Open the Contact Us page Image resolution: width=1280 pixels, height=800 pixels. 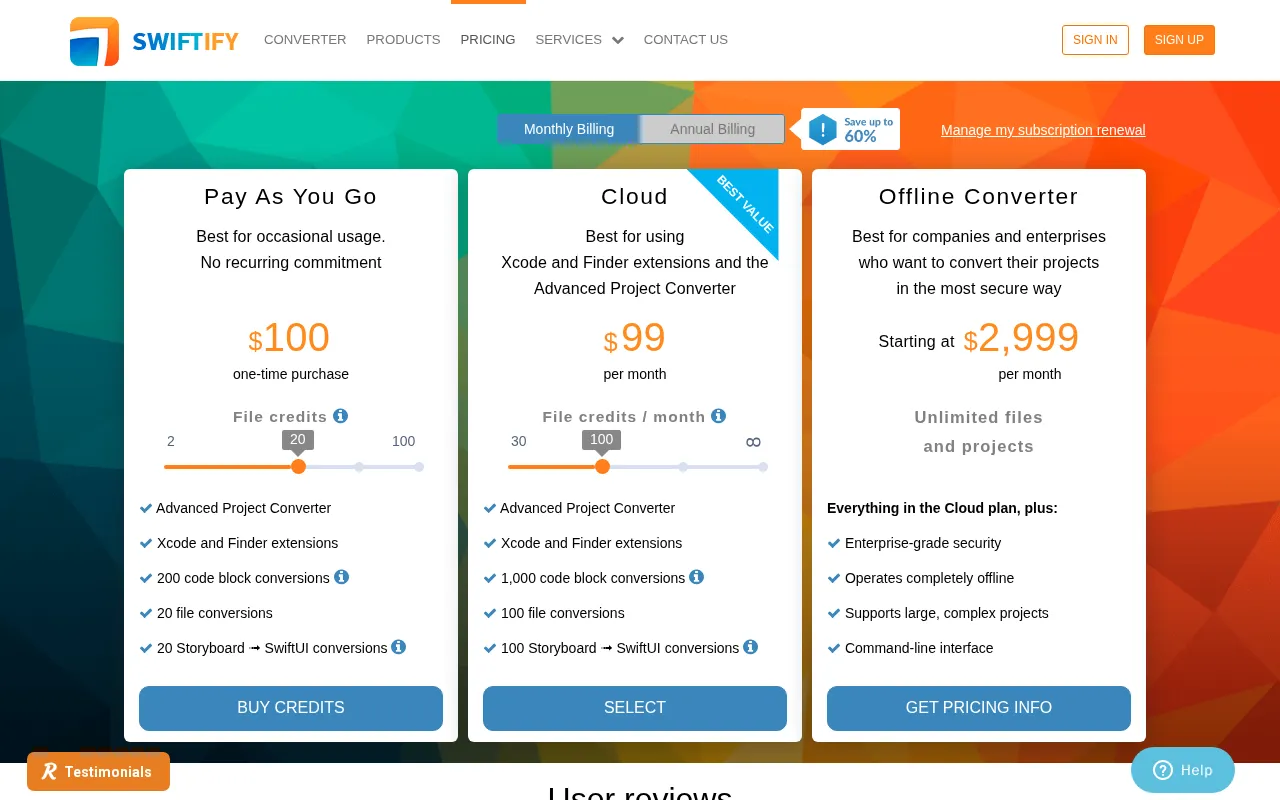[x=686, y=40]
